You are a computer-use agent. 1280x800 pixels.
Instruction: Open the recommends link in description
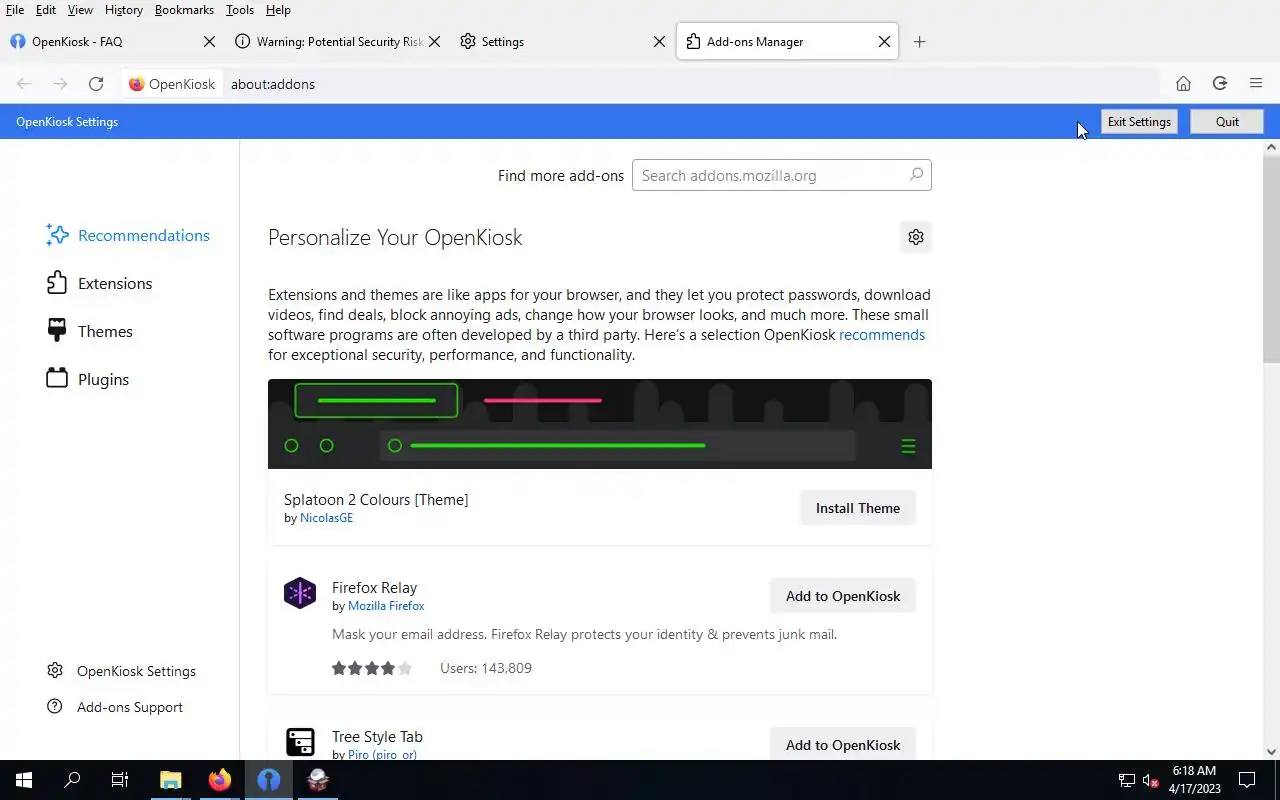tap(882, 335)
